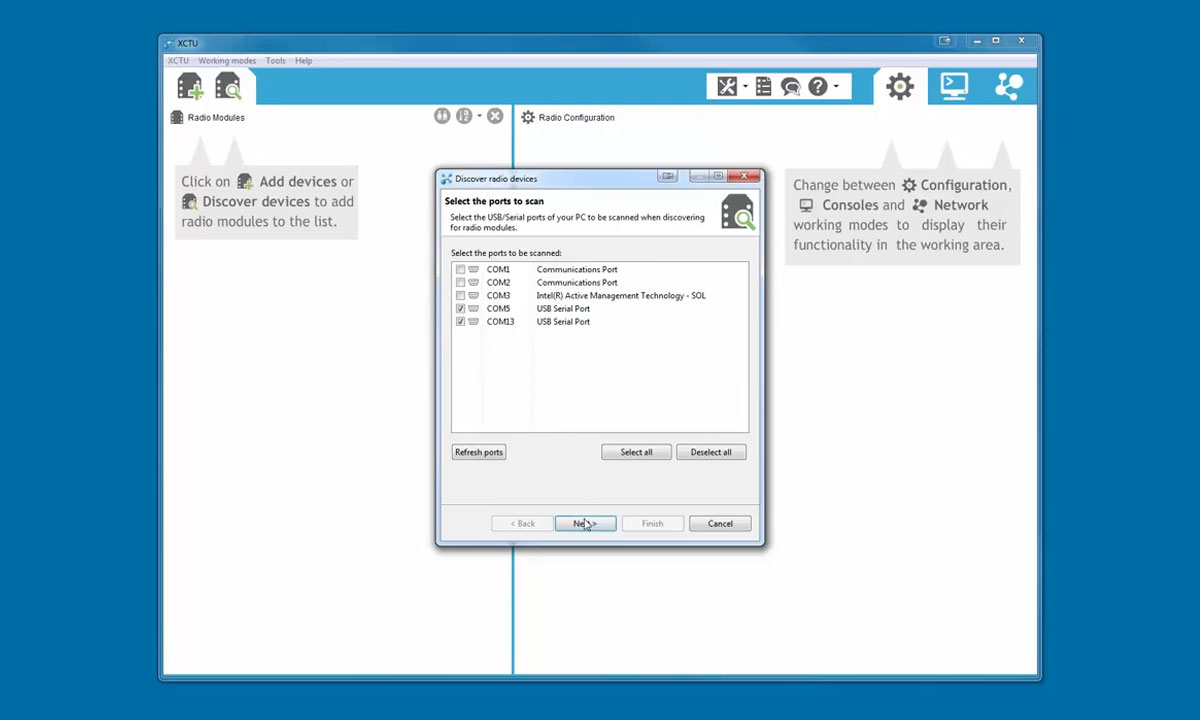
Task: Open Consoles working mode
Action: pos(953,86)
